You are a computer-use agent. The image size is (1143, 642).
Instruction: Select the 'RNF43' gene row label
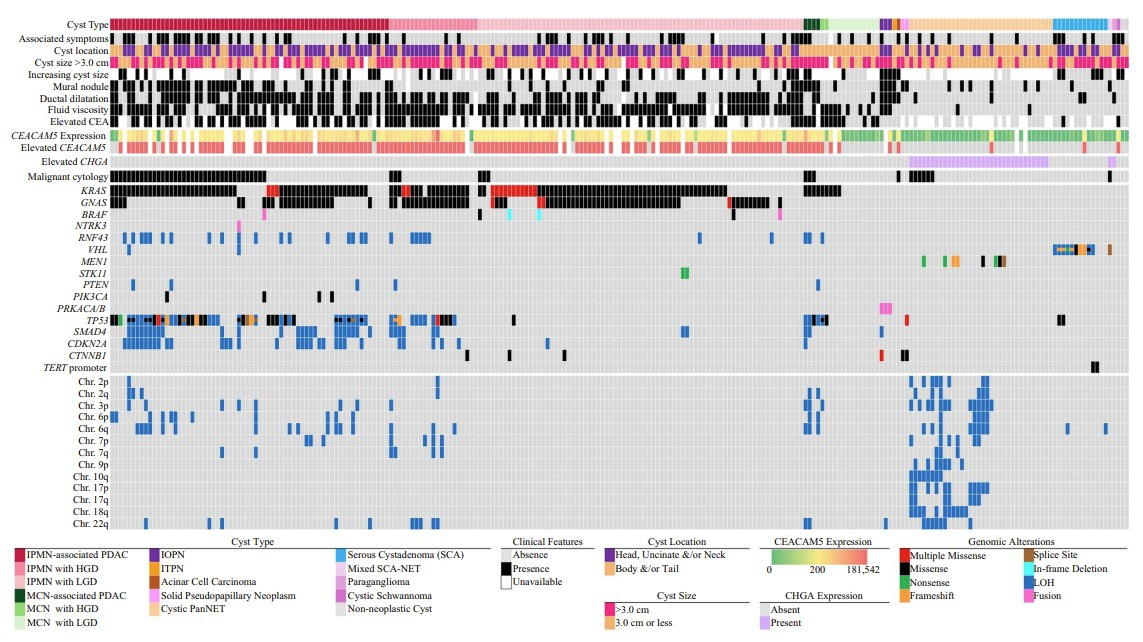tap(93, 238)
